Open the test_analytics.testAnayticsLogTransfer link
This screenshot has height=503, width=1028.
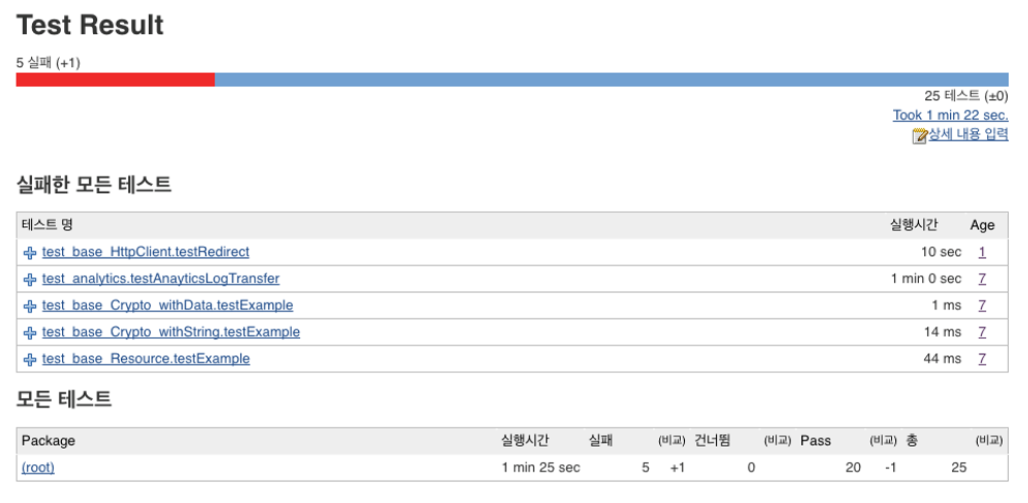pyautogui.click(x=160, y=279)
